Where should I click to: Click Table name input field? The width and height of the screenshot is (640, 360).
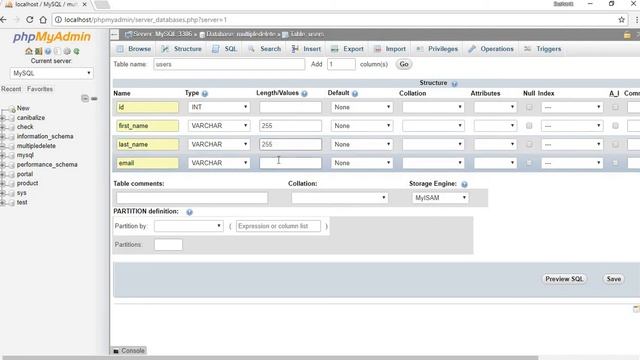229,64
